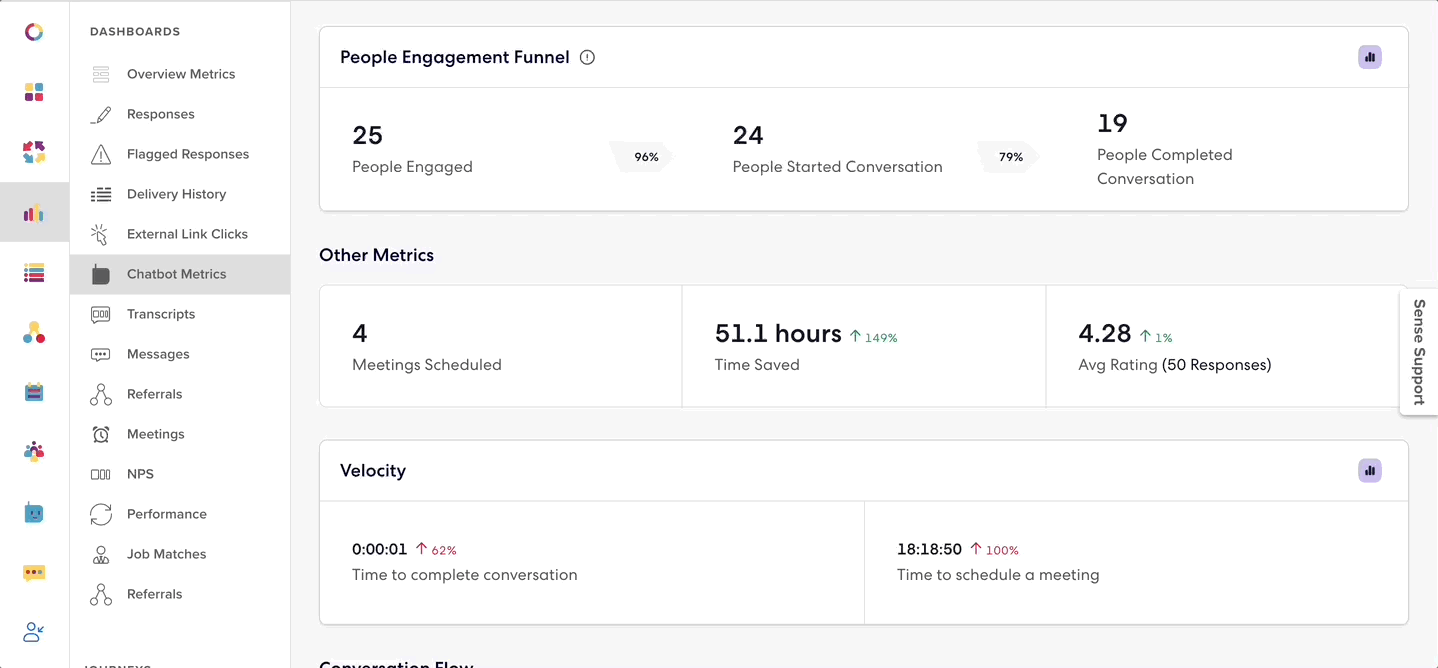1438x668 pixels.
Task: Click chart view icon in People Engagement Funnel header
Action: 1370,57
